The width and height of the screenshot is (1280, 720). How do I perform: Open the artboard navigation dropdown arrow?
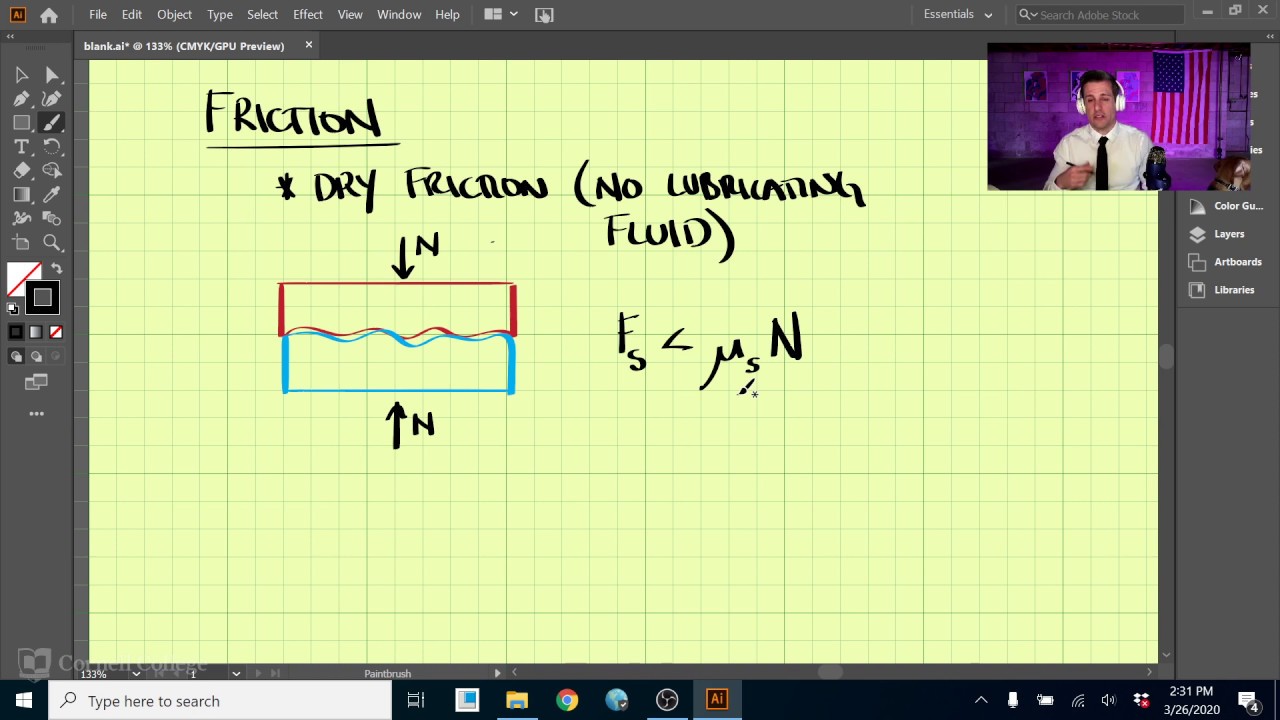point(236,674)
